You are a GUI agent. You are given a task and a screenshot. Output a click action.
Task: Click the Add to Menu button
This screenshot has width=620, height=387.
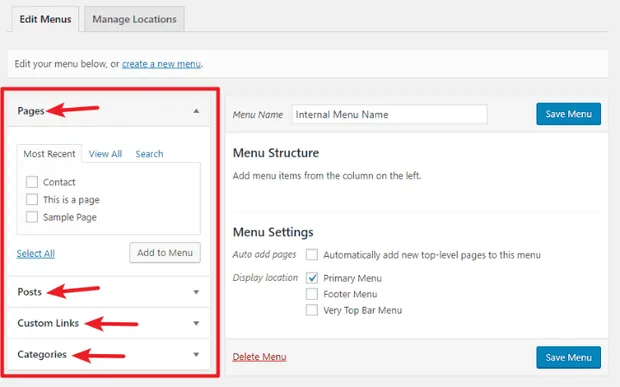click(x=165, y=253)
